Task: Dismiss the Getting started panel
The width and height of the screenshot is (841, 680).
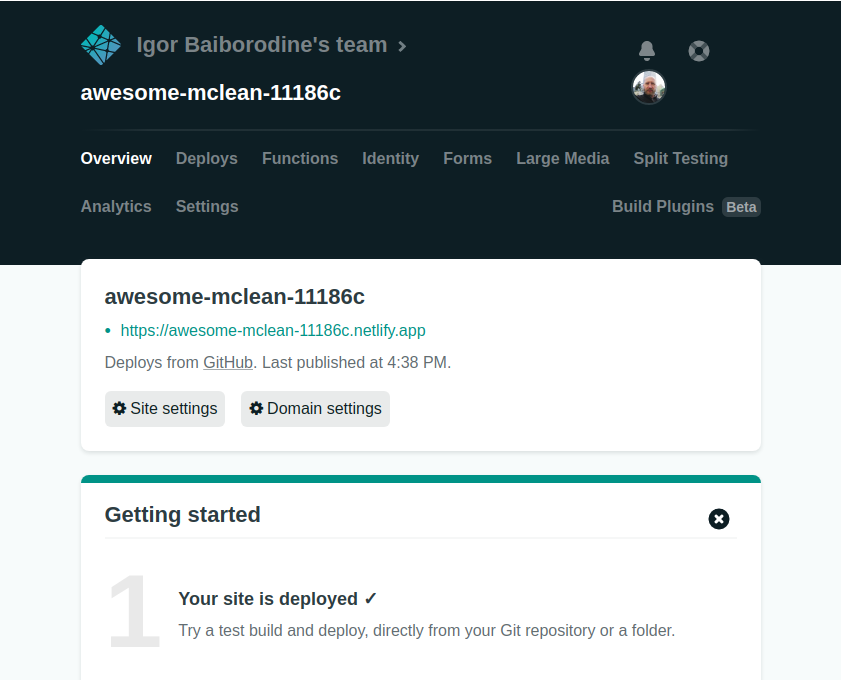Action: [719, 519]
